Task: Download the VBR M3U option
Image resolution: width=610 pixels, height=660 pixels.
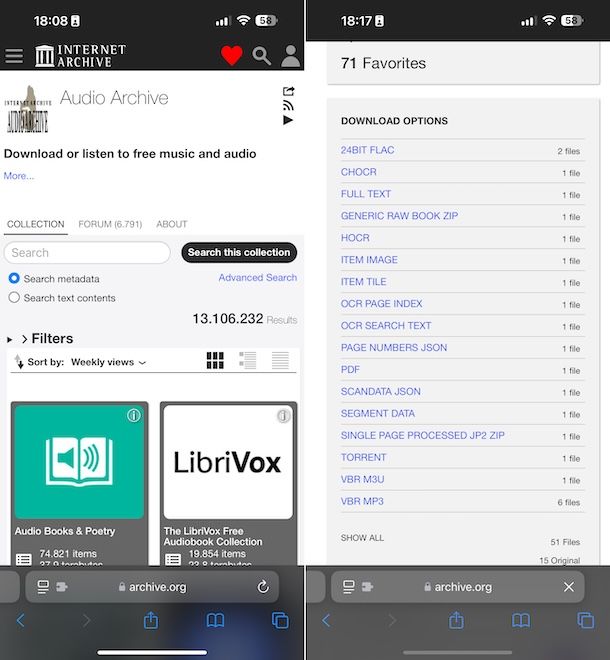Action: pos(362,479)
